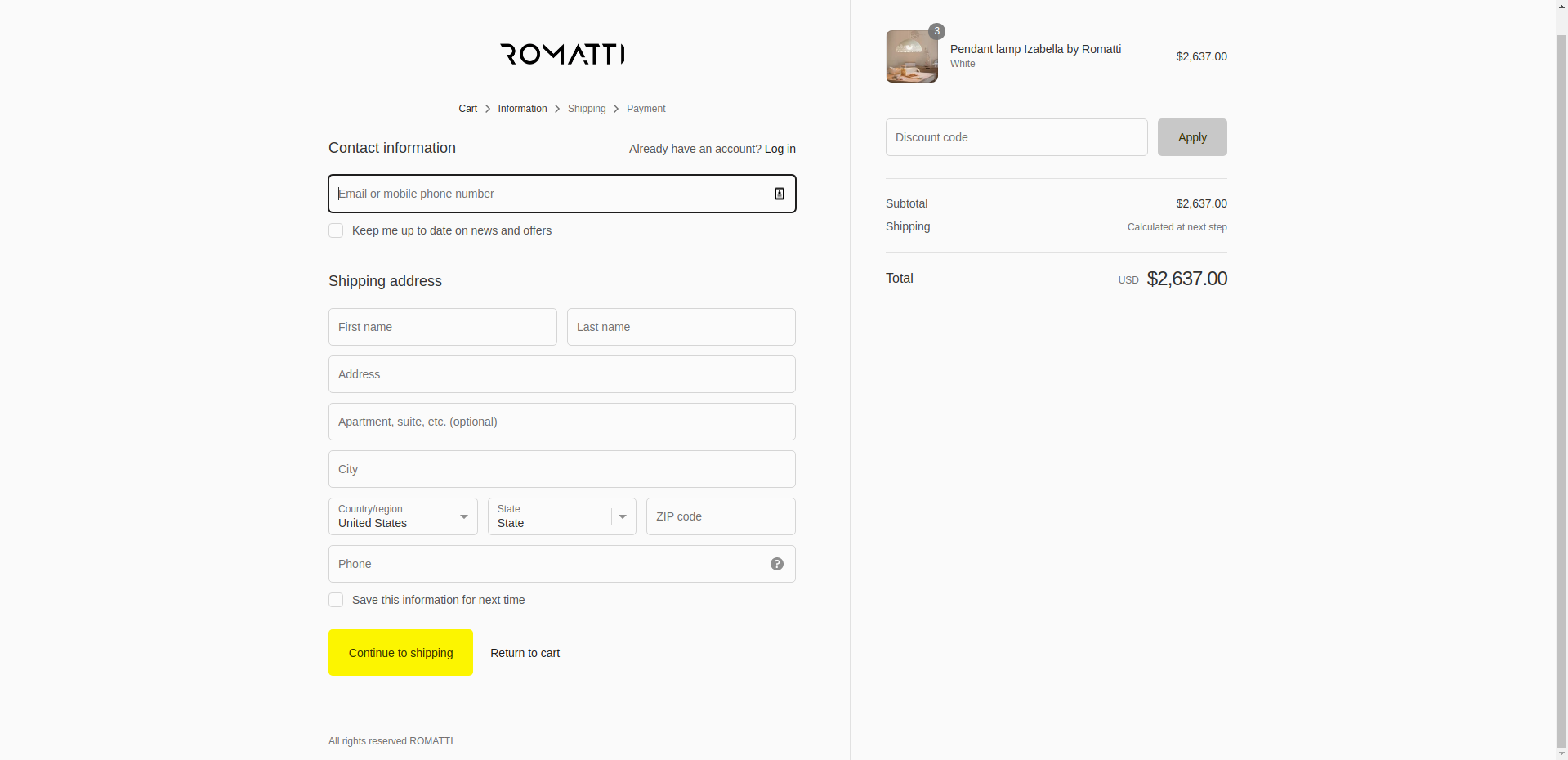Click the pendant lamp product thumbnail
The height and width of the screenshot is (760, 1568).
(912, 56)
